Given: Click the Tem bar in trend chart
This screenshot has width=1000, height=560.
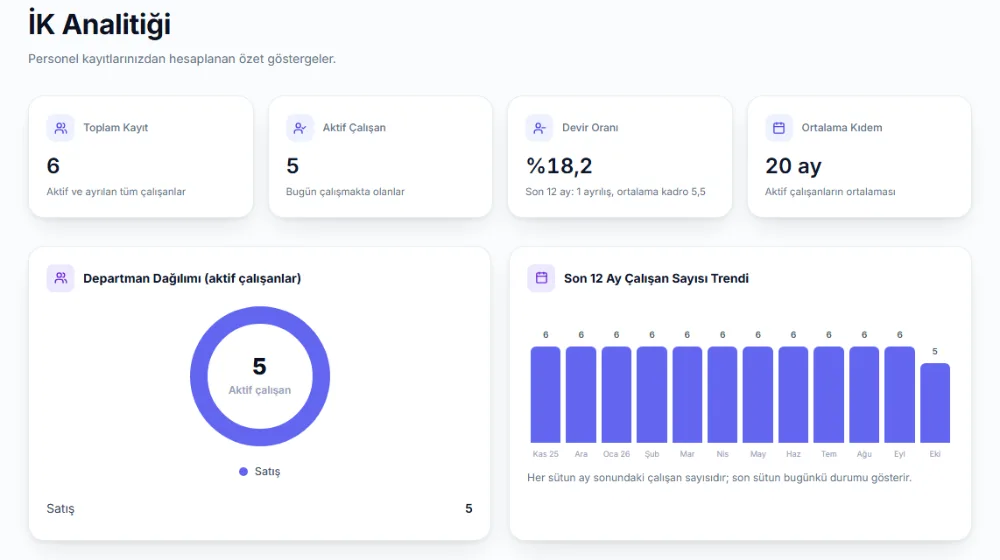Looking at the screenshot, I should pos(828,395).
